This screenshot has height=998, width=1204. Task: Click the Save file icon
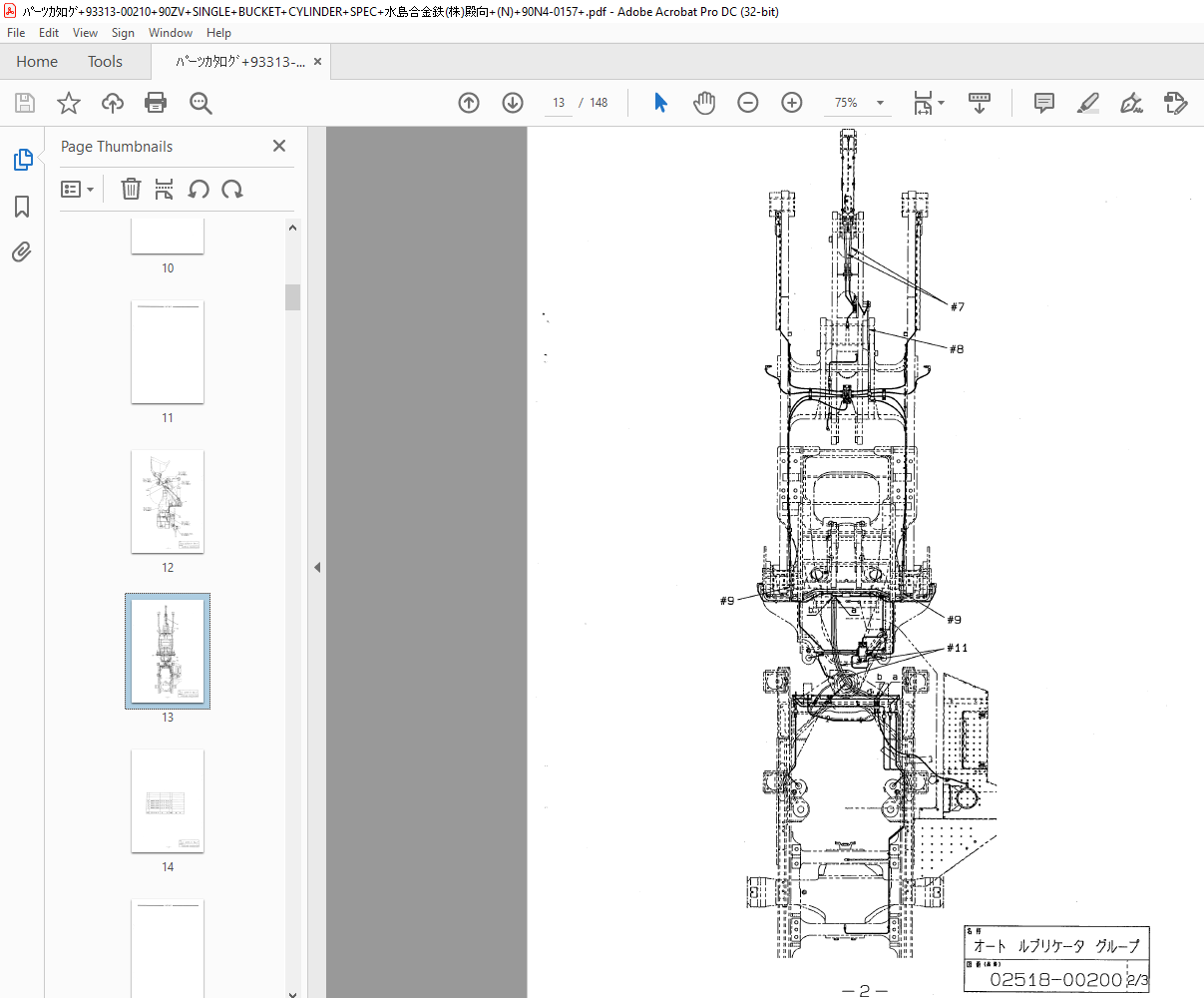(x=25, y=103)
